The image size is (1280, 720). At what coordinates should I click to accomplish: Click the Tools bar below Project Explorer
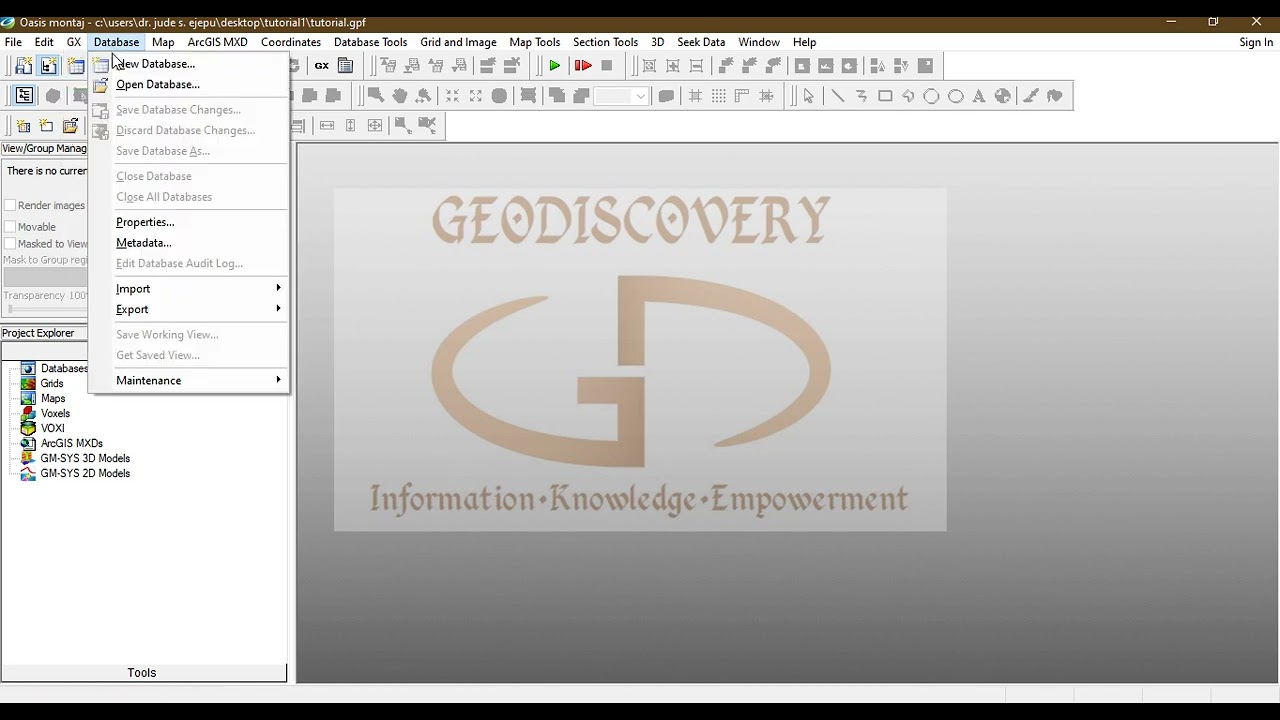[x=143, y=673]
